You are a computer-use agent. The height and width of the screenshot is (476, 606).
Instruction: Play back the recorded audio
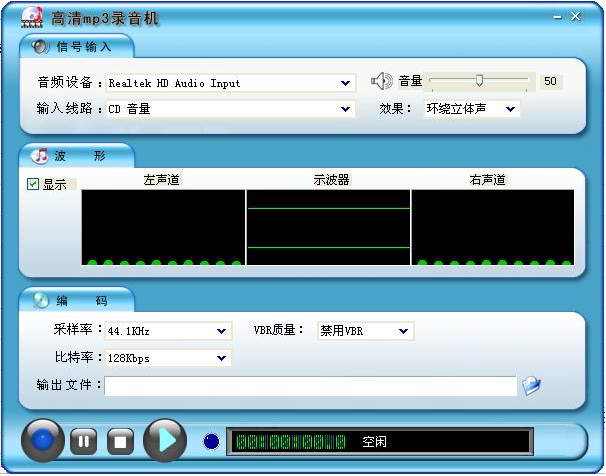point(165,440)
